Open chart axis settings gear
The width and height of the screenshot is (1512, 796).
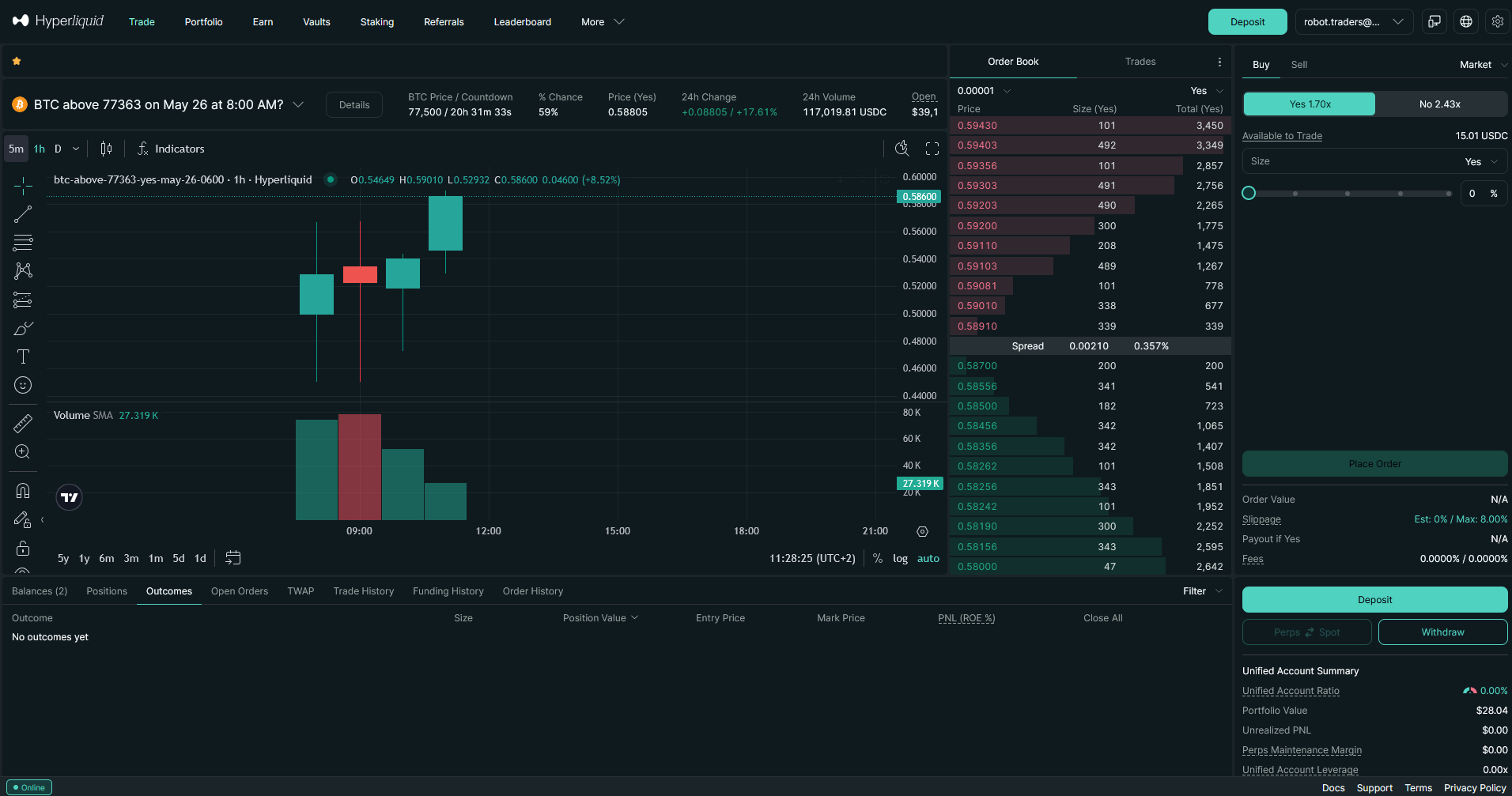(x=922, y=531)
